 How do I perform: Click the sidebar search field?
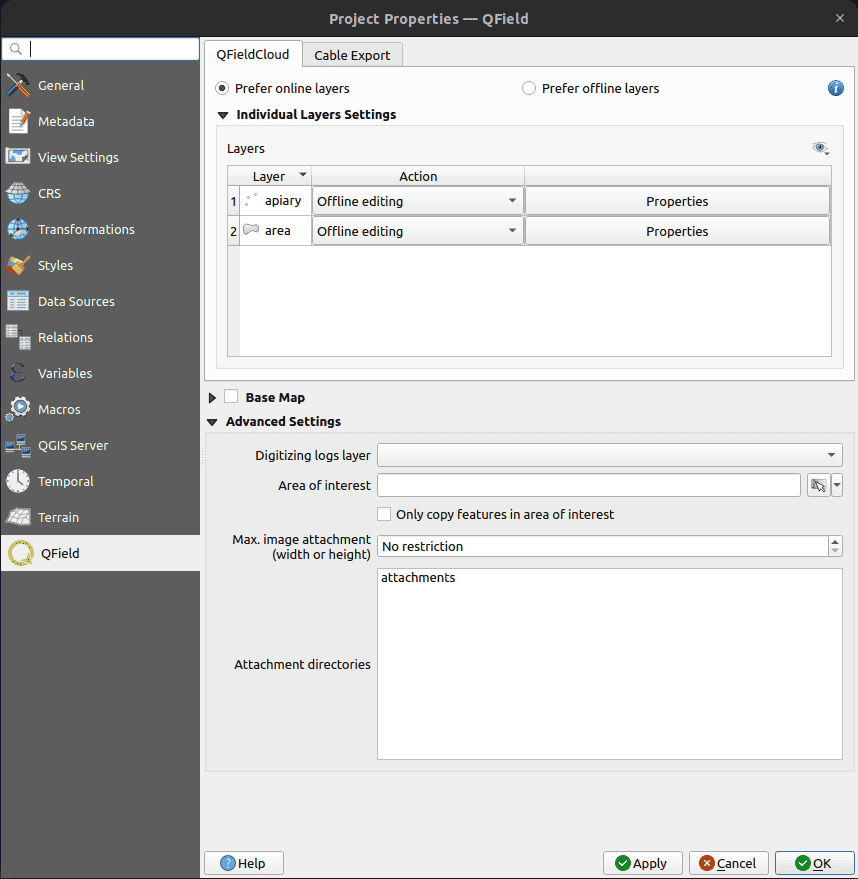click(110, 49)
